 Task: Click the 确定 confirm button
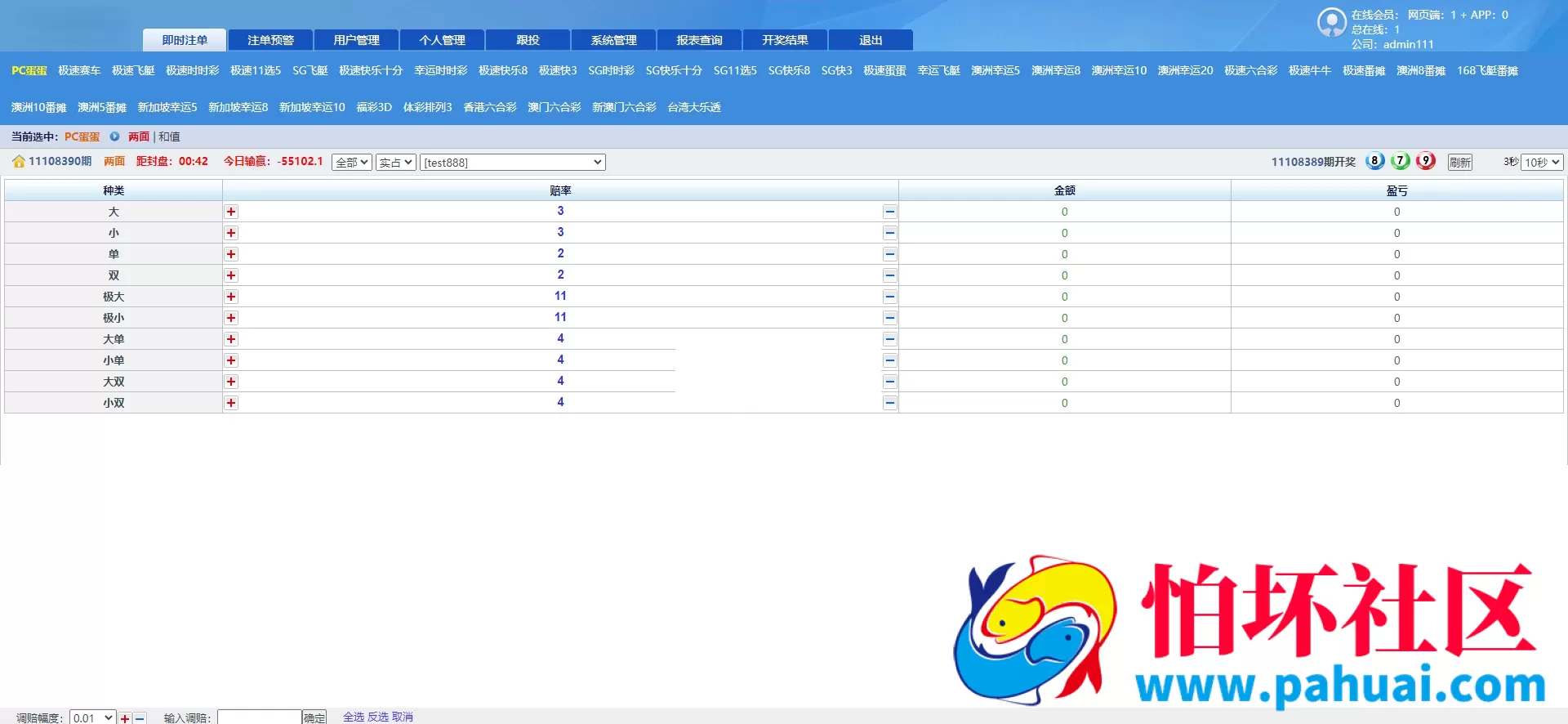click(314, 717)
